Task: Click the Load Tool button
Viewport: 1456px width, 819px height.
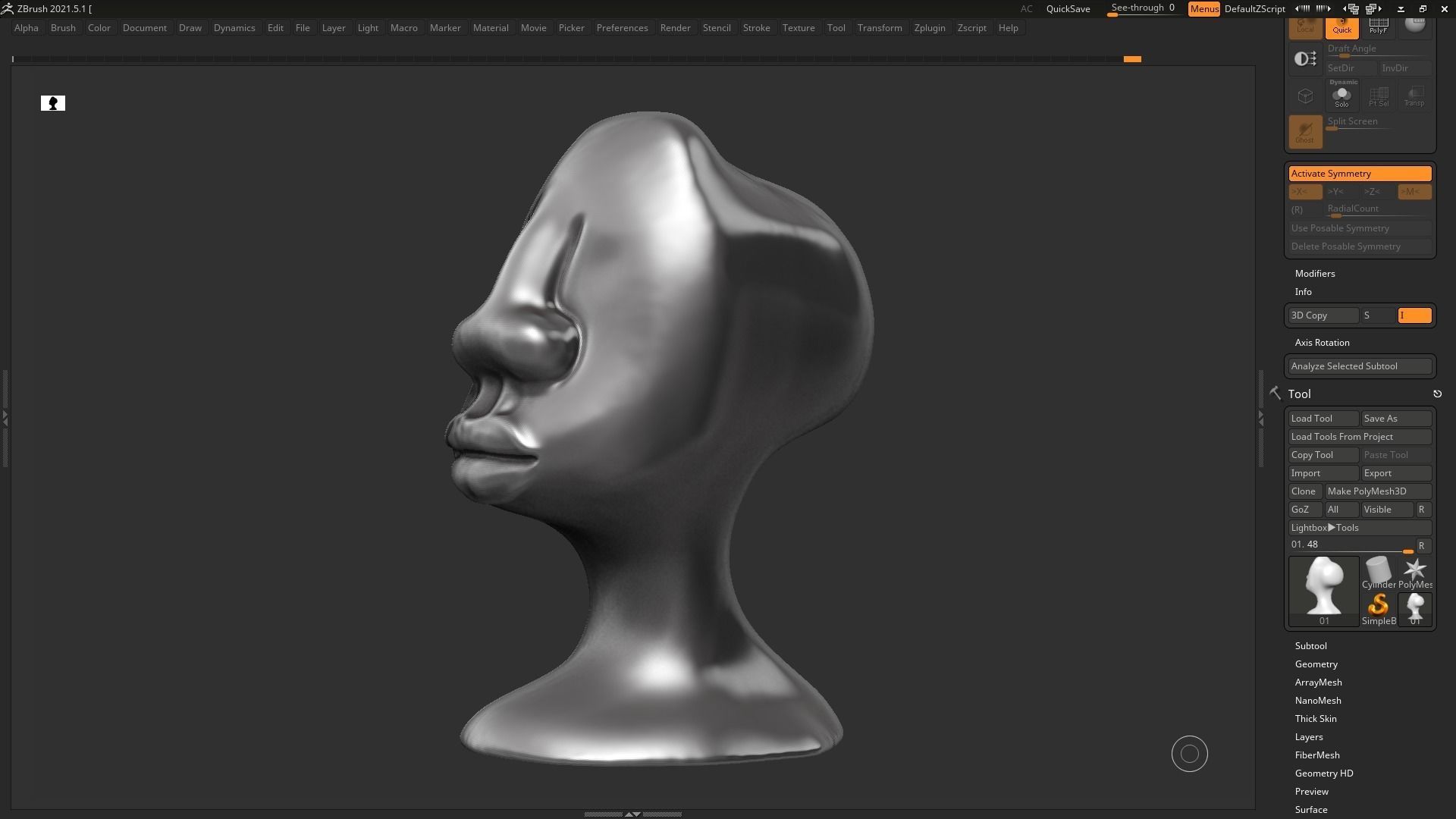Action: pos(1323,419)
